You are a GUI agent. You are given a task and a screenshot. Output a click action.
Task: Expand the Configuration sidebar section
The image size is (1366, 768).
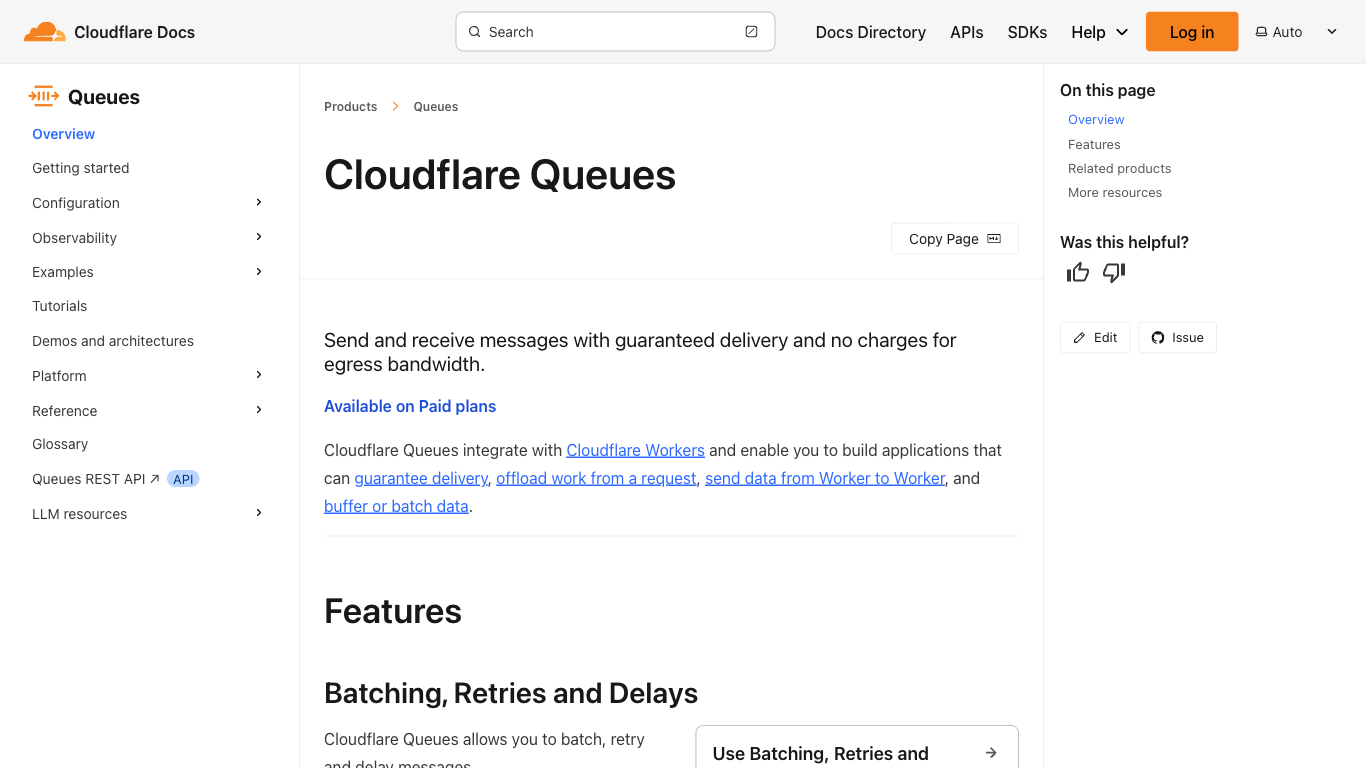coord(259,203)
